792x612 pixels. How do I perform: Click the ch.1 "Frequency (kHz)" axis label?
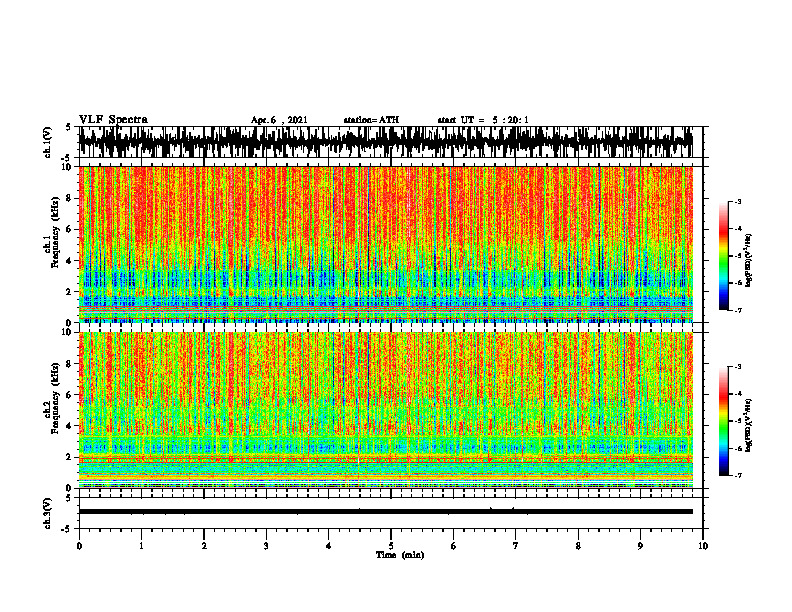point(55,232)
